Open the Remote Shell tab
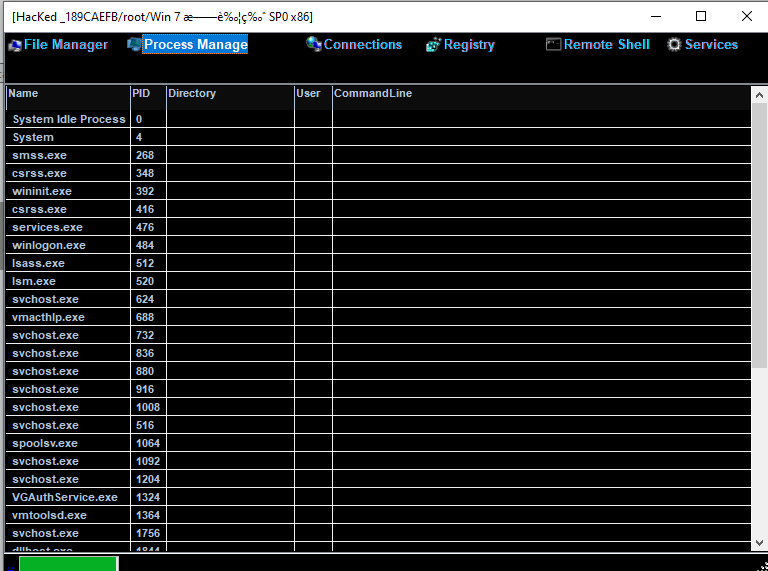Screen dimensions: 768x571 [606, 45]
